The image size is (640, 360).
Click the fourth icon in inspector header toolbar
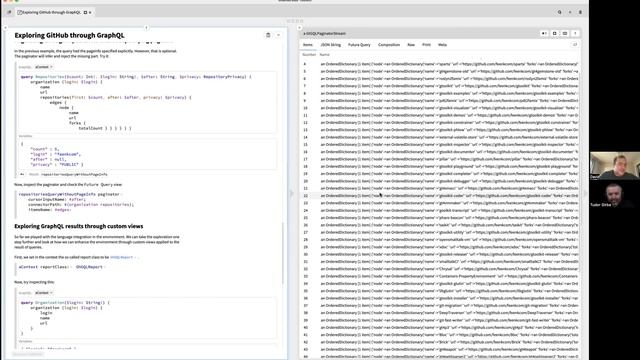coord(575,33)
